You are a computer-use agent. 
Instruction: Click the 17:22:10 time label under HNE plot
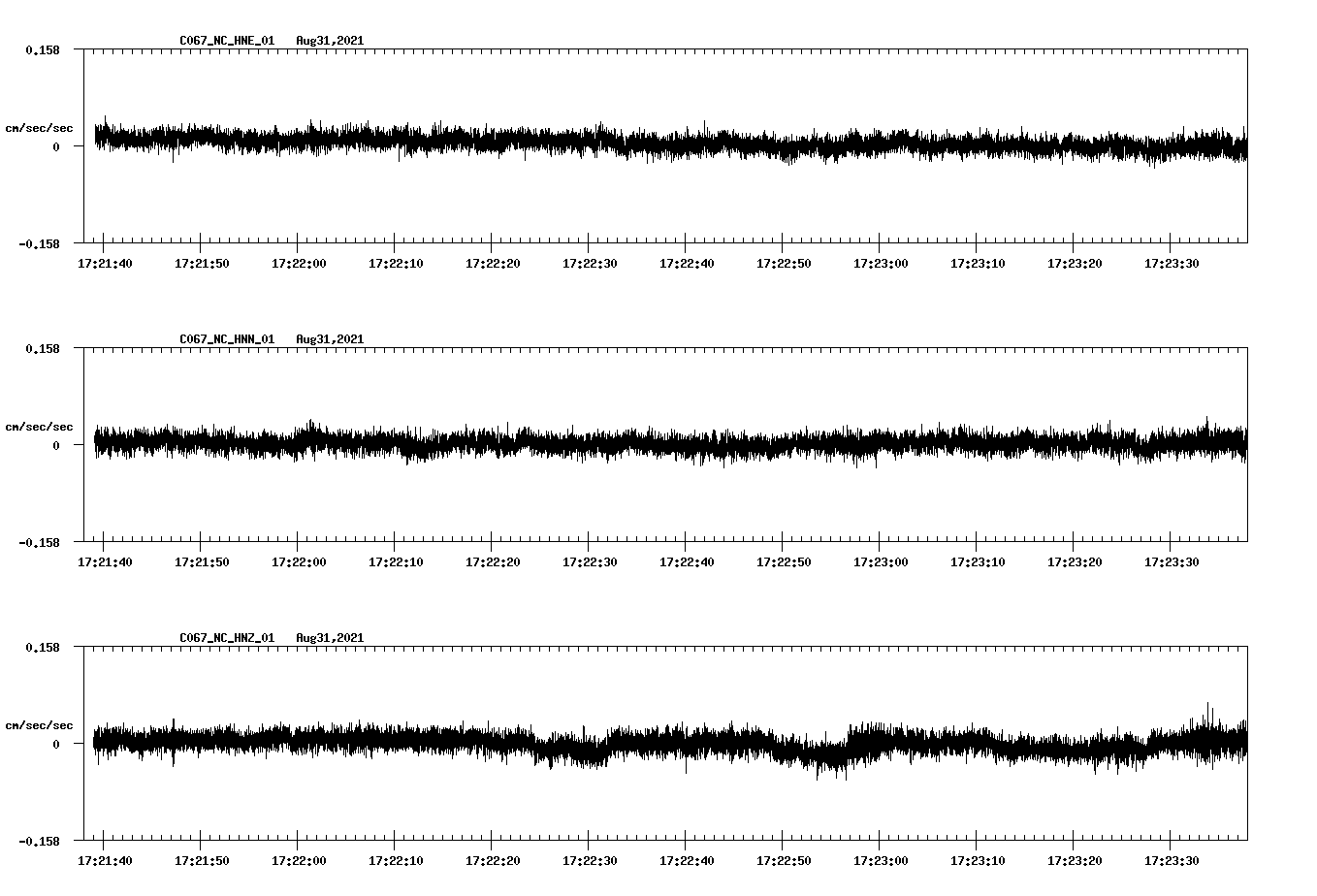[x=396, y=263]
